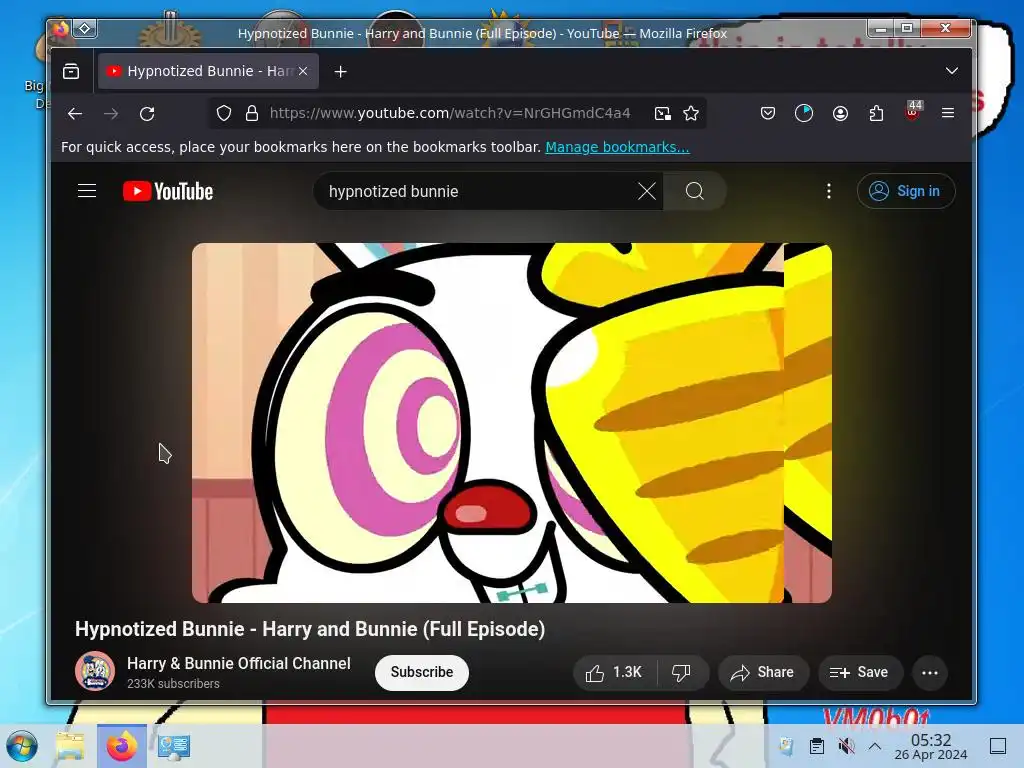Screen dimensions: 1024x768
Task: Open Firefox application hamburger menu
Action: pyautogui.click(x=948, y=114)
